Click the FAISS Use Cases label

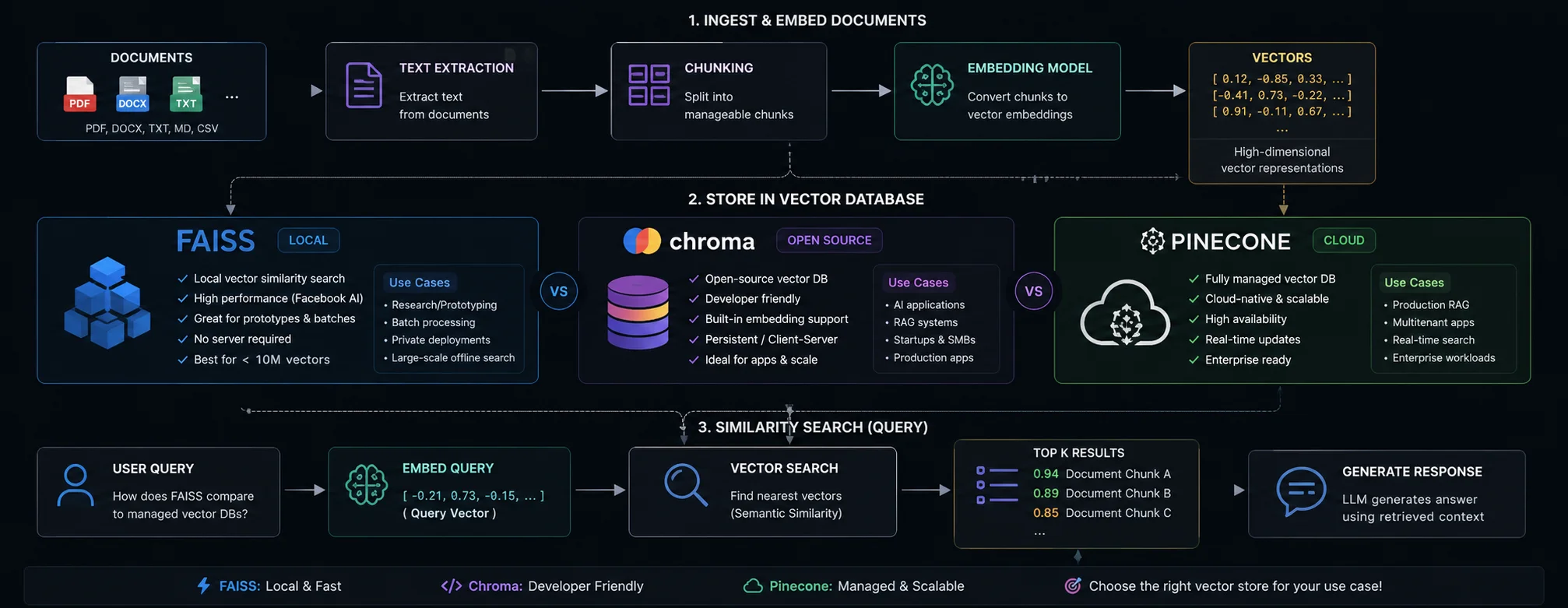pos(420,283)
